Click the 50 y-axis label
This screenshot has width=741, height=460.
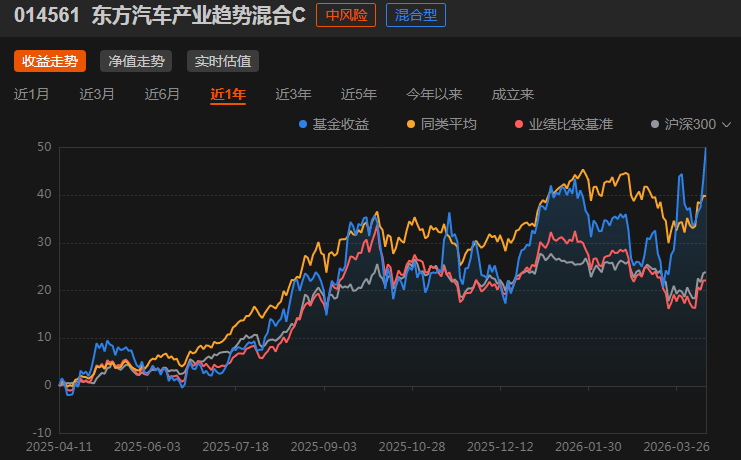pyautogui.click(x=44, y=147)
